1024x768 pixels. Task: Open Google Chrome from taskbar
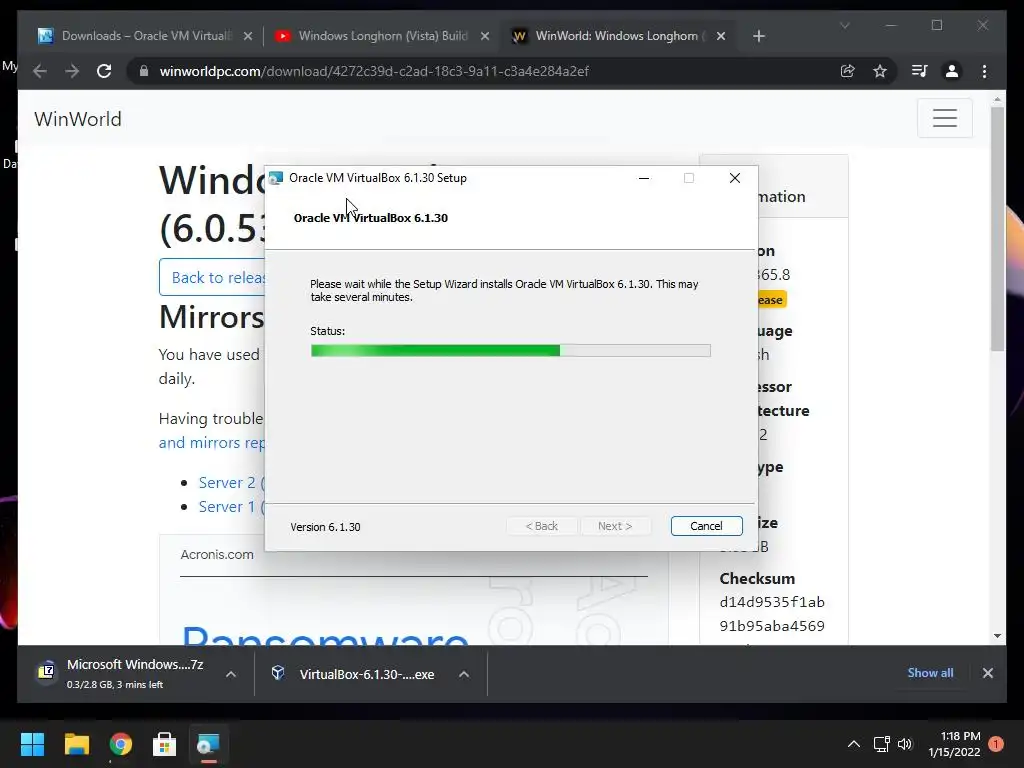(121, 744)
